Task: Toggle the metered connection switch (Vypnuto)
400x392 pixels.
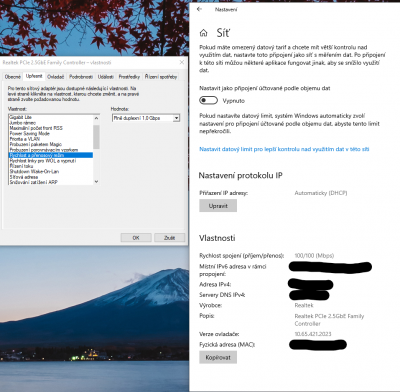Action: click(x=208, y=100)
